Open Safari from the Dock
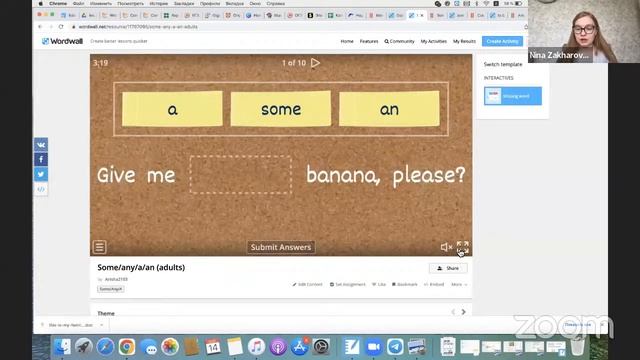Screen dimensions: 640x360 pyautogui.click(x=105, y=347)
